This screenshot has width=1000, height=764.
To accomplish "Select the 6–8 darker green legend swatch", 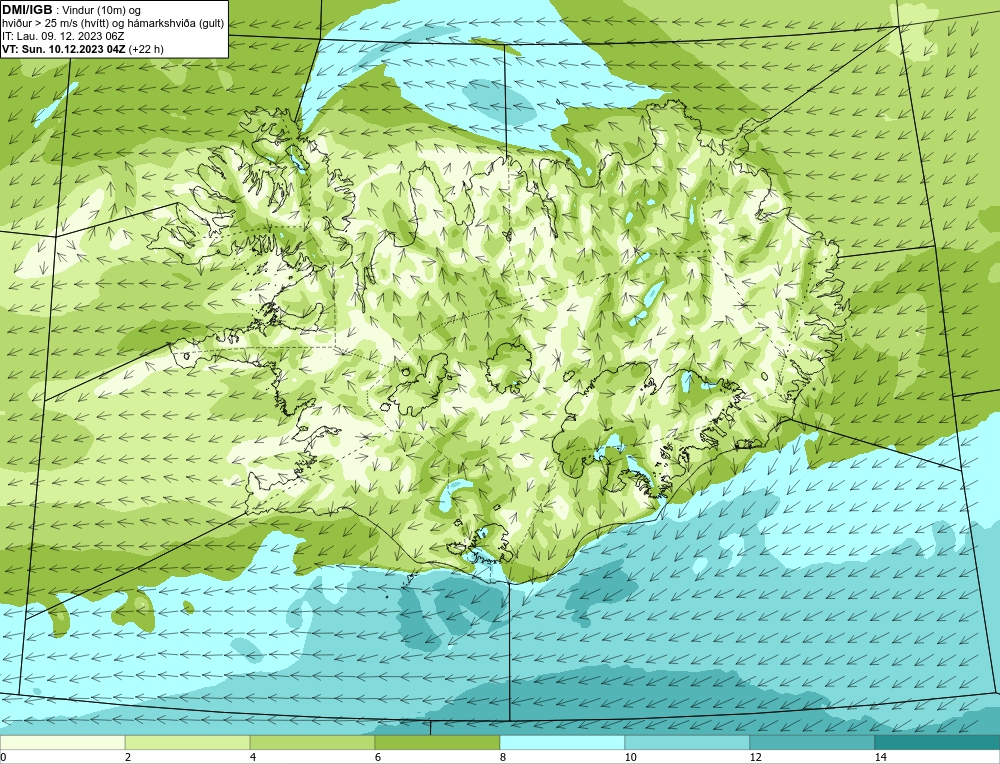I will [438, 742].
